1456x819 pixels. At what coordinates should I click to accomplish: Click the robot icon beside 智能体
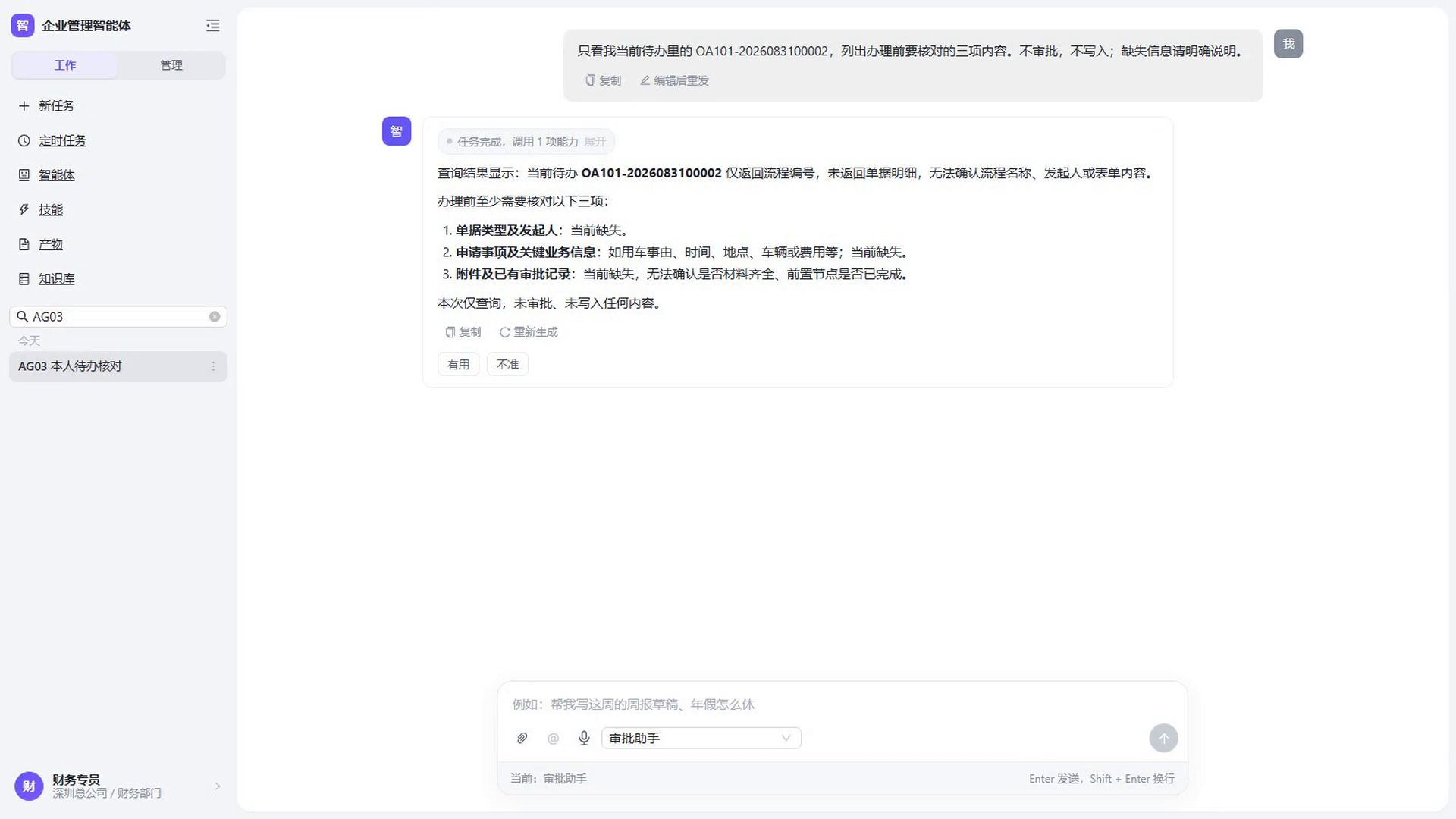click(x=24, y=175)
